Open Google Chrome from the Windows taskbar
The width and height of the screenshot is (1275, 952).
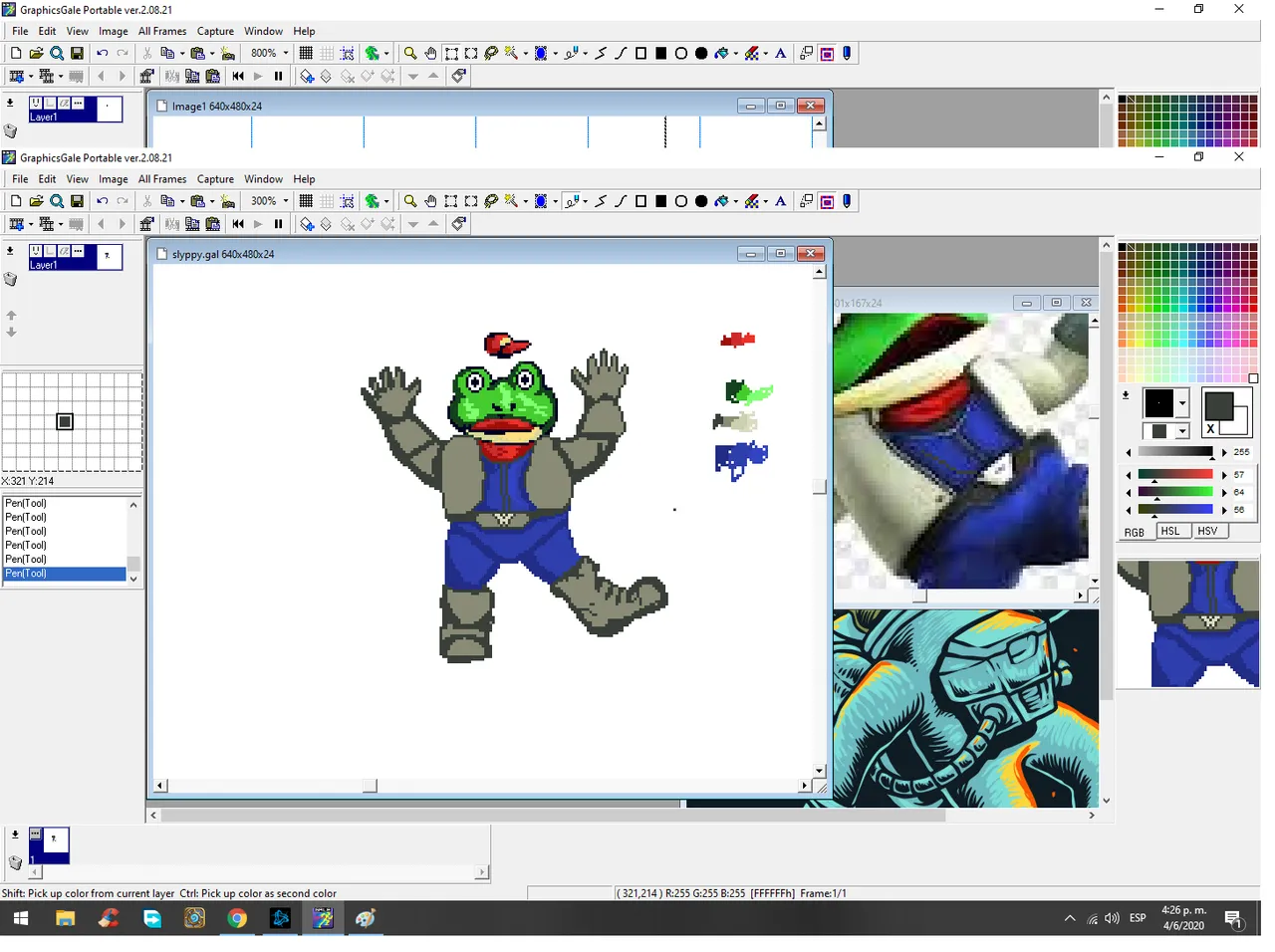237,918
